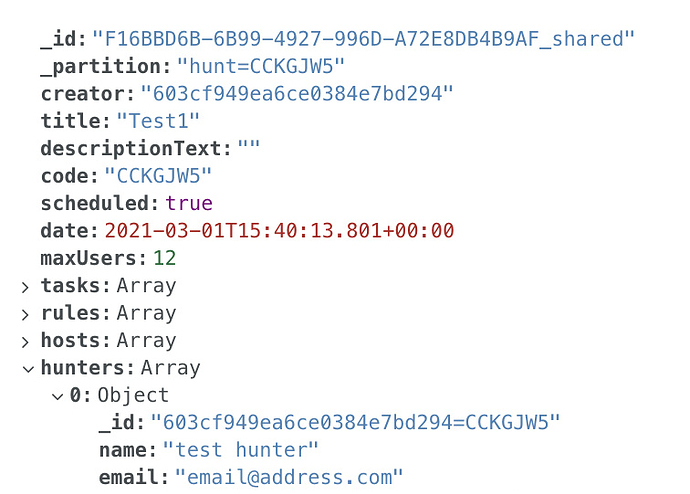Click the maxUsers field key

click(93, 259)
